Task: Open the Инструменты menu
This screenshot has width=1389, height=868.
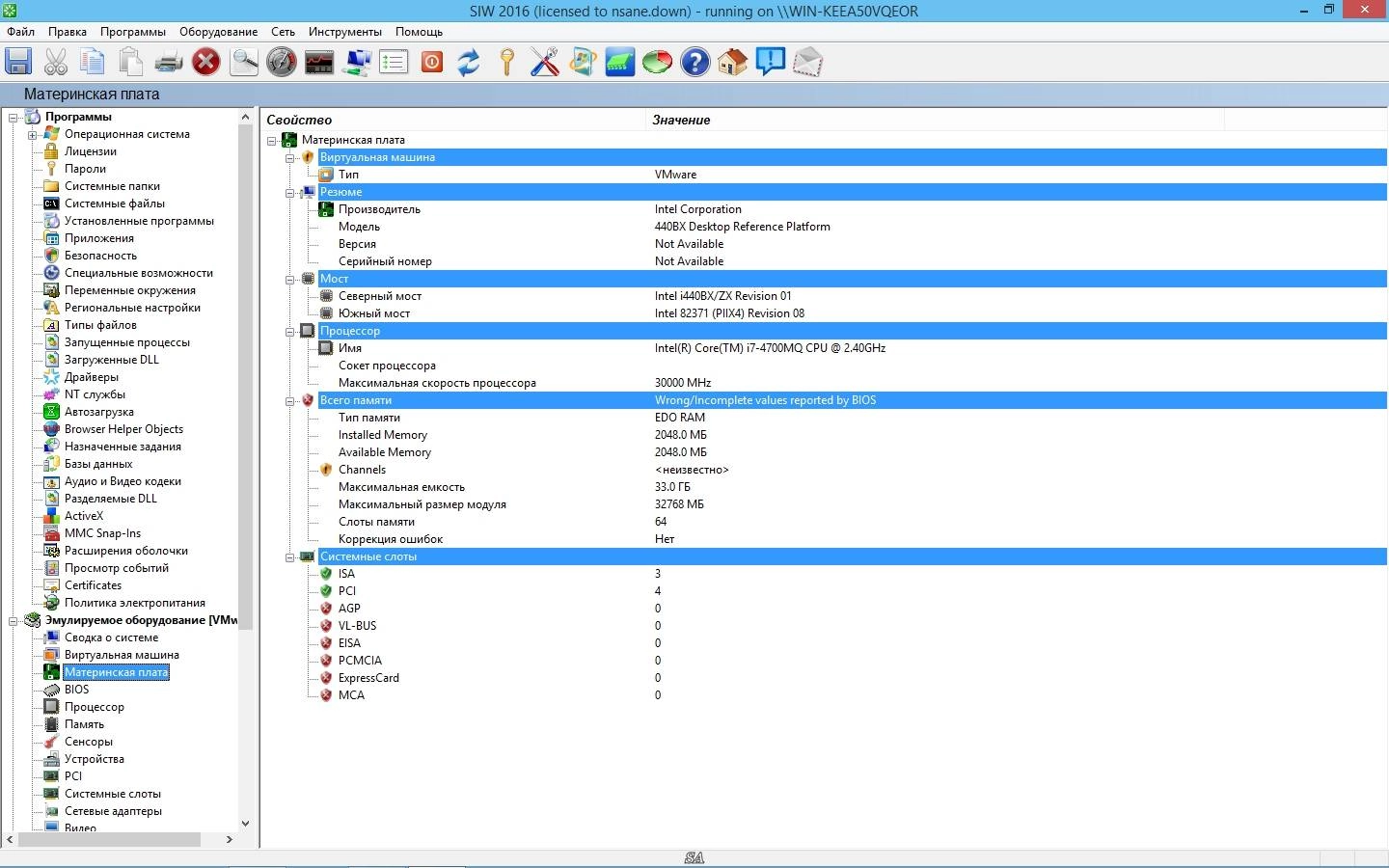Action: [345, 31]
